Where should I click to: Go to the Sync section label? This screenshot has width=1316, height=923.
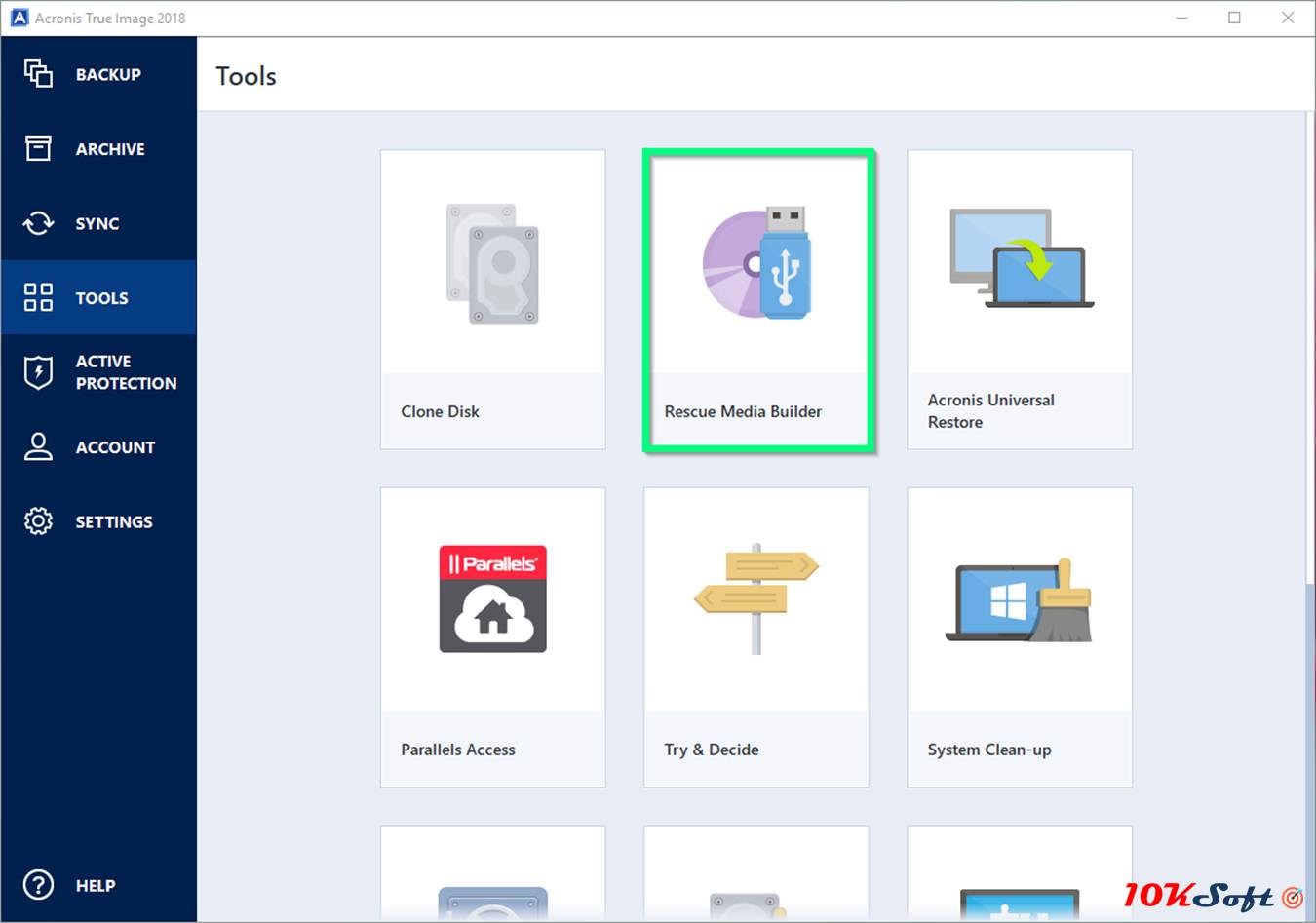click(x=97, y=224)
